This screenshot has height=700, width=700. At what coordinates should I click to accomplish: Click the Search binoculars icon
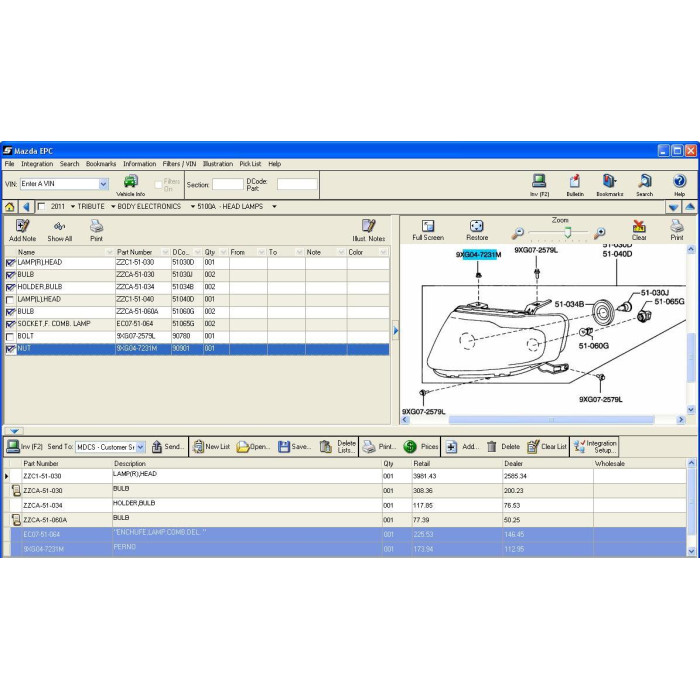coord(644,185)
